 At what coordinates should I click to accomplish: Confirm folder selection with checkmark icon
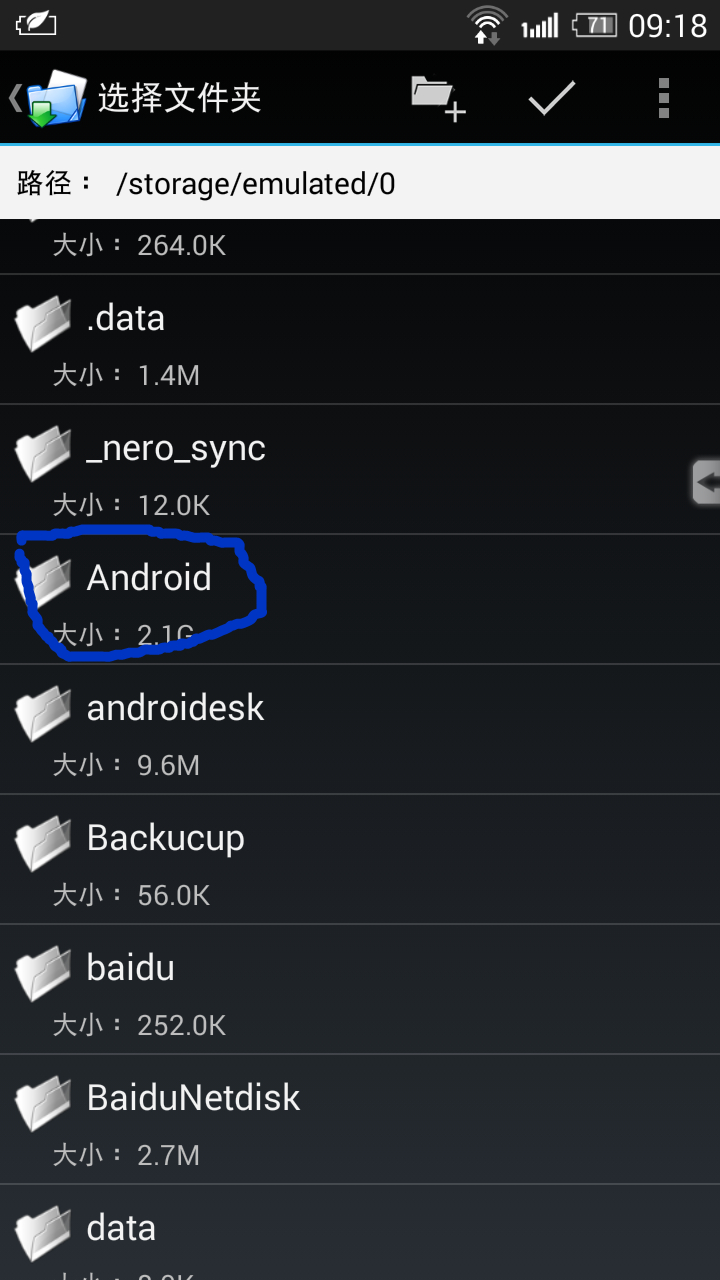coord(552,97)
